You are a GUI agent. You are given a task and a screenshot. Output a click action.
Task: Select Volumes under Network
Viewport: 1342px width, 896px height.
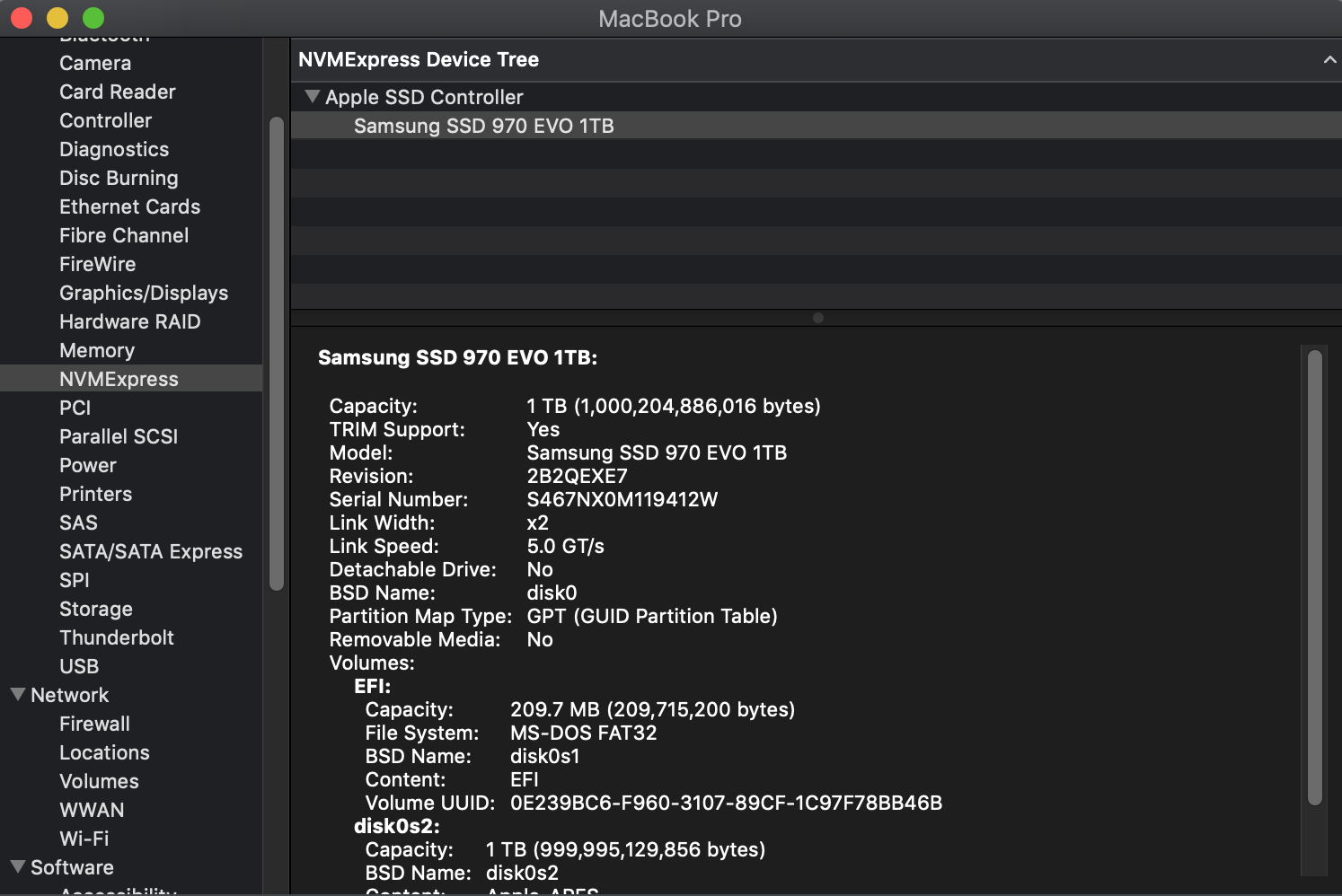pos(99,781)
